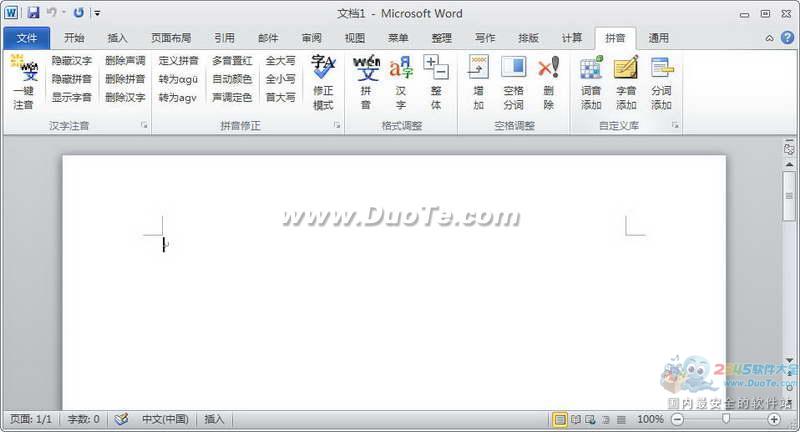Activate 修正模式 correction mode
Image resolution: width=800 pixels, height=432 pixels.
point(323,80)
